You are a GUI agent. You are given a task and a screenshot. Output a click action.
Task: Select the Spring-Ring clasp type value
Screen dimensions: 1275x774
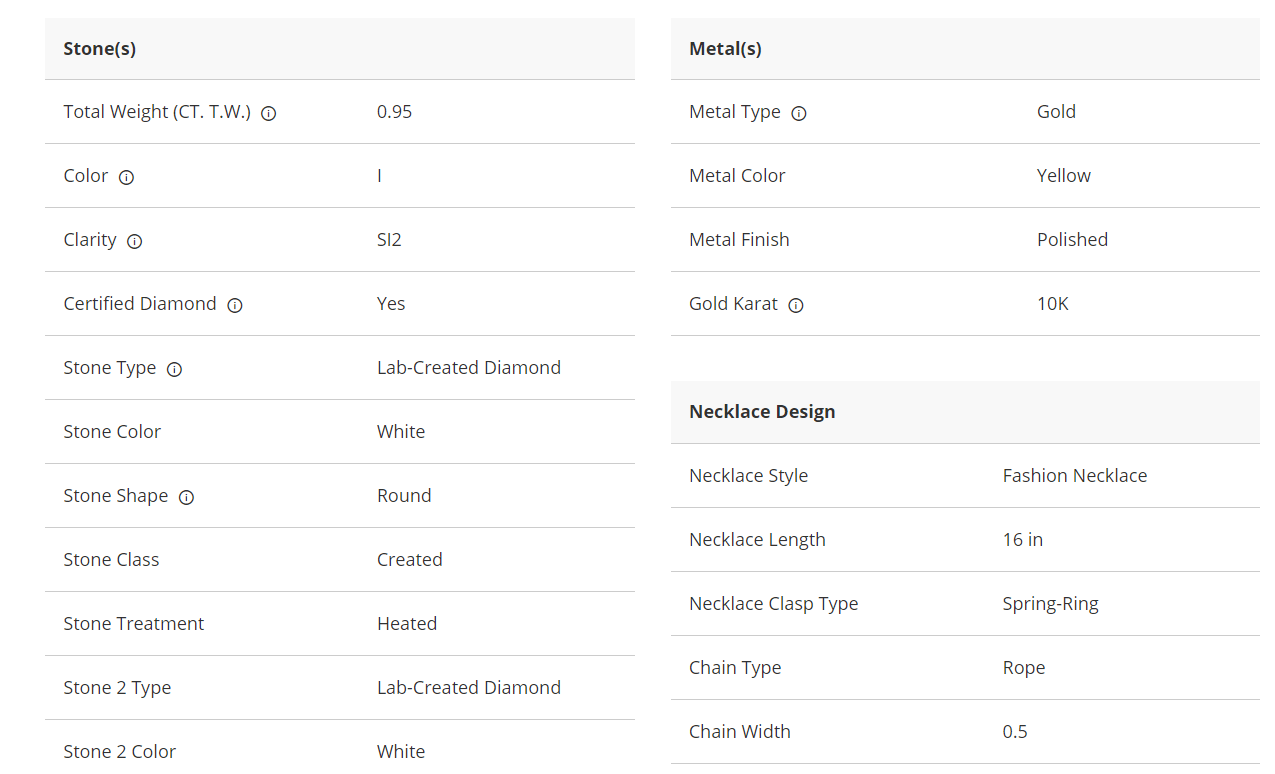pyautogui.click(x=1050, y=604)
